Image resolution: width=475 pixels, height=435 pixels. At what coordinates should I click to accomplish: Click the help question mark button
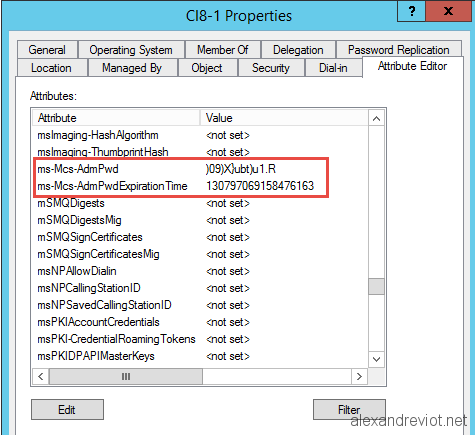click(412, 11)
